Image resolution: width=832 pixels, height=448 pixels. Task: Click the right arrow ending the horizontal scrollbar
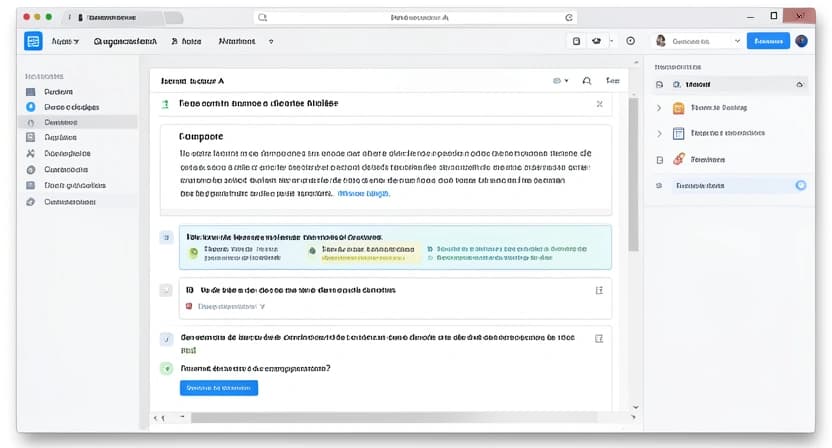point(633,418)
